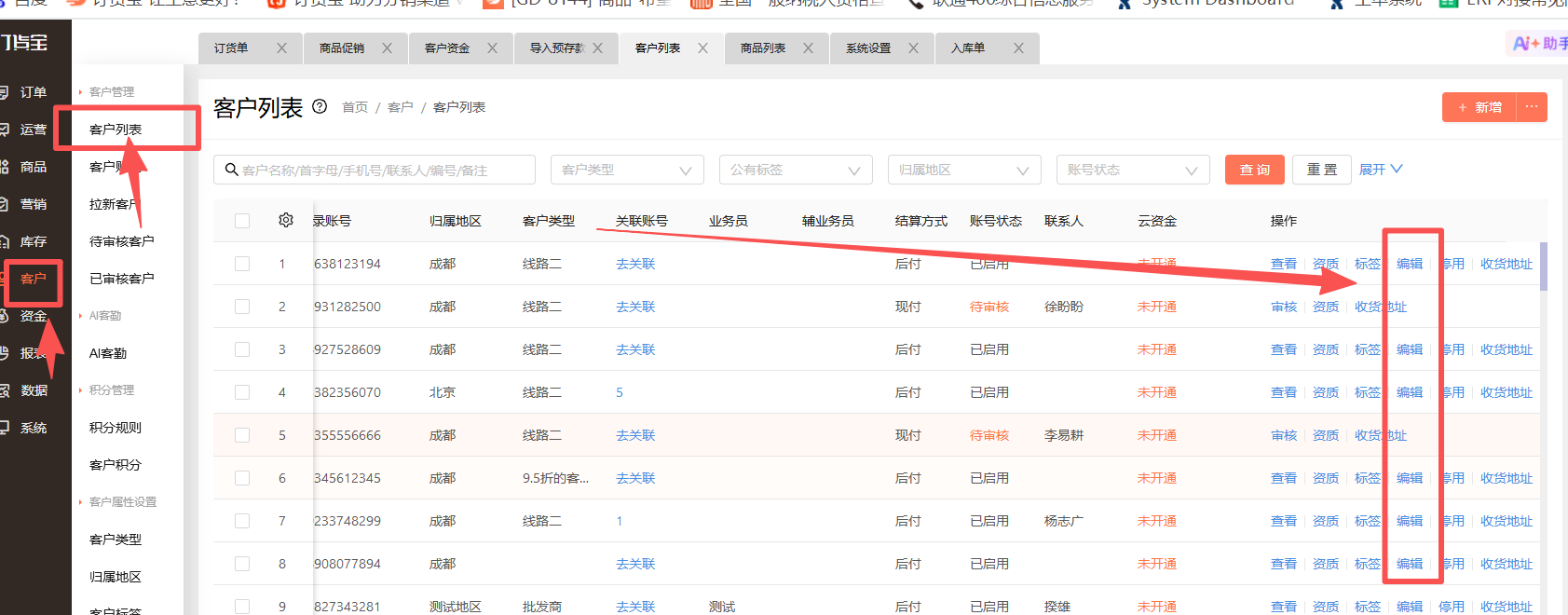1568x615 pixels.
Task: Toggle the select-all checkbox in table header
Action: pyautogui.click(x=242, y=221)
